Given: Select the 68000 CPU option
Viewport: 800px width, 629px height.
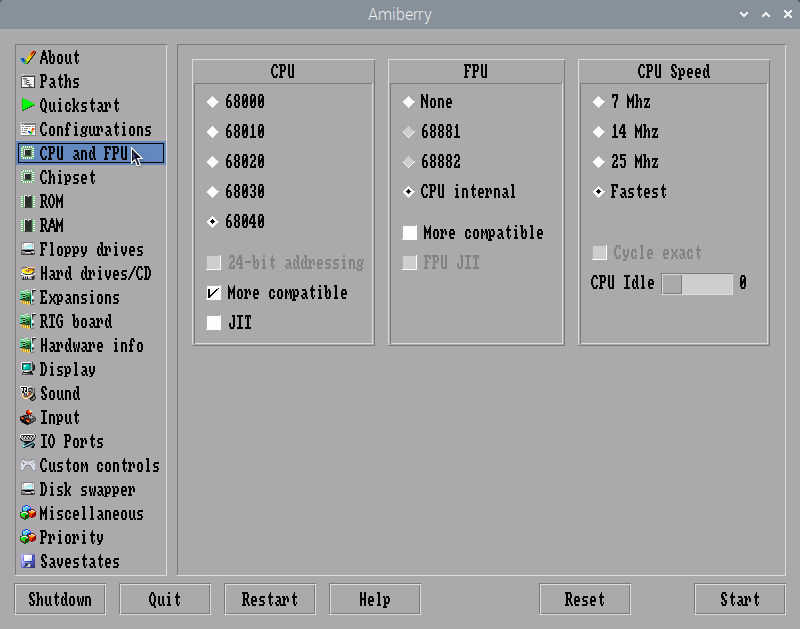Looking at the screenshot, I should click(x=235, y=102).
